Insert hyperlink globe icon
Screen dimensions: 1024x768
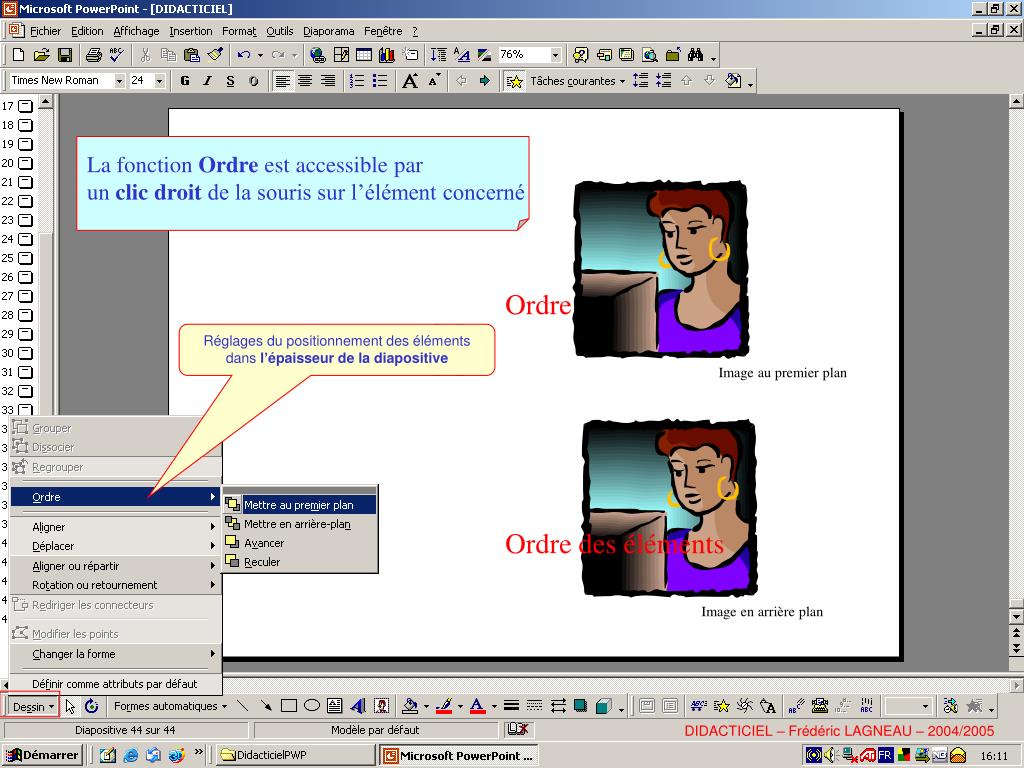click(x=317, y=55)
